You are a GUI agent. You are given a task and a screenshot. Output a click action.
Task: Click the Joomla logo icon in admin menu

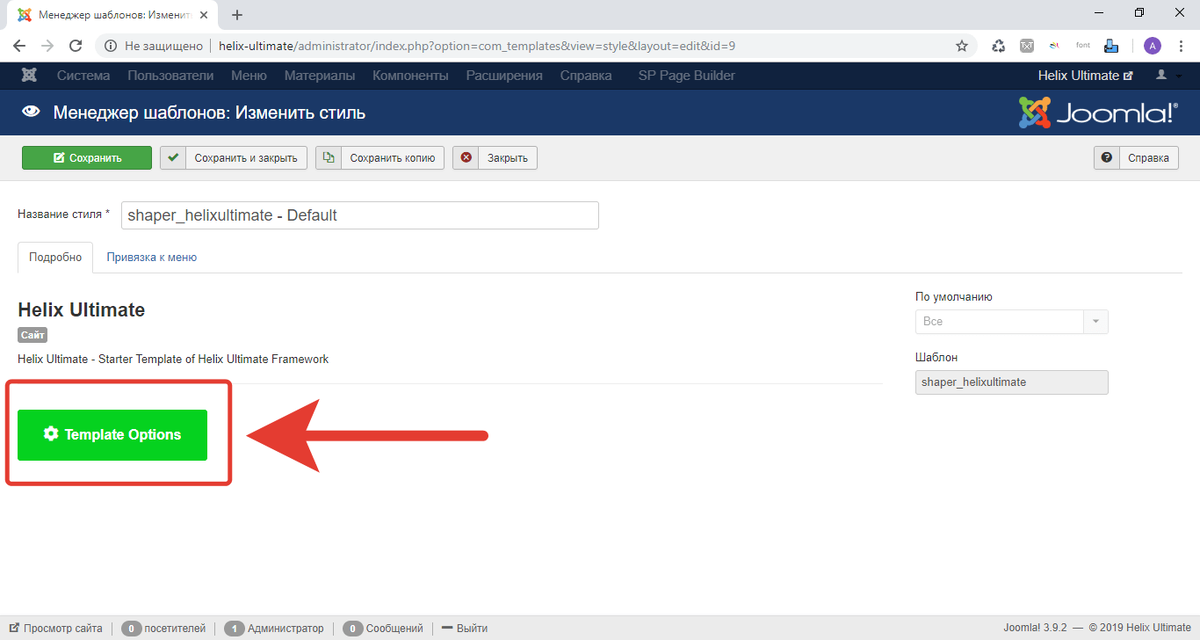[29, 76]
